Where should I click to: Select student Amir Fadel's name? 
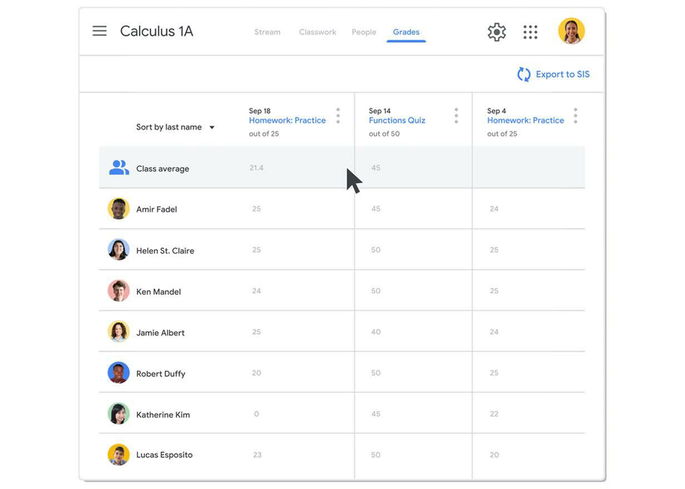pyautogui.click(x=157, y=209)
